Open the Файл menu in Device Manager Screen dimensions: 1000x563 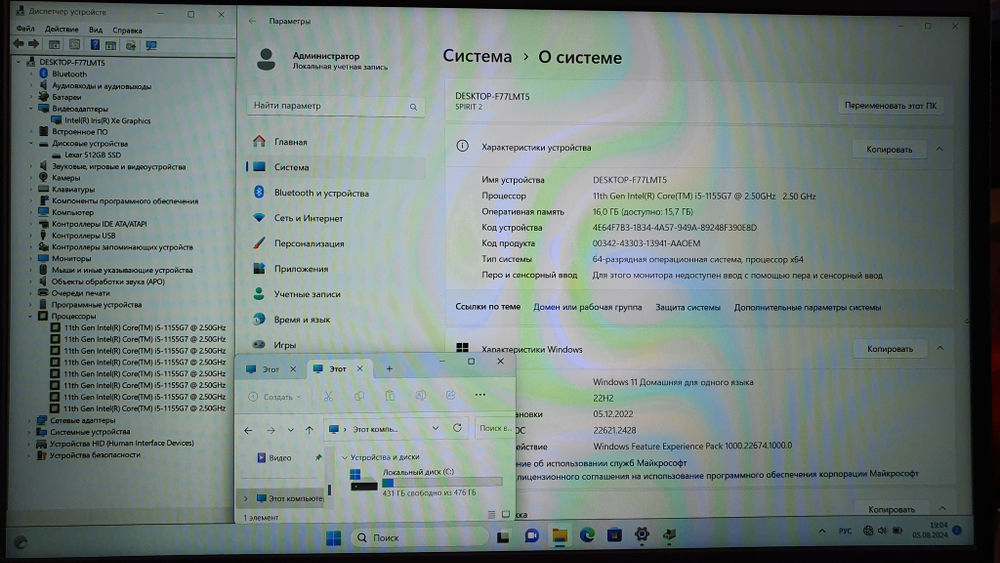click(26, 29)
